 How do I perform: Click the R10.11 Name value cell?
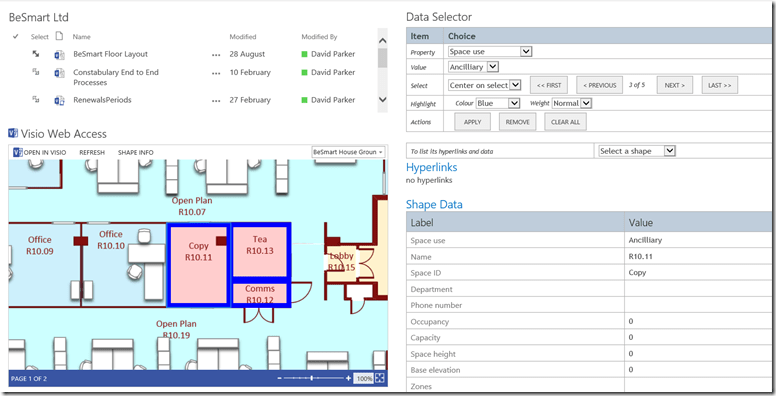(698, 256)
